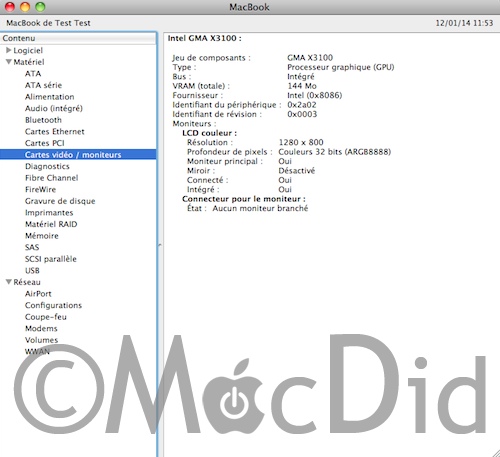Open the USB entry

coord(32,270)
